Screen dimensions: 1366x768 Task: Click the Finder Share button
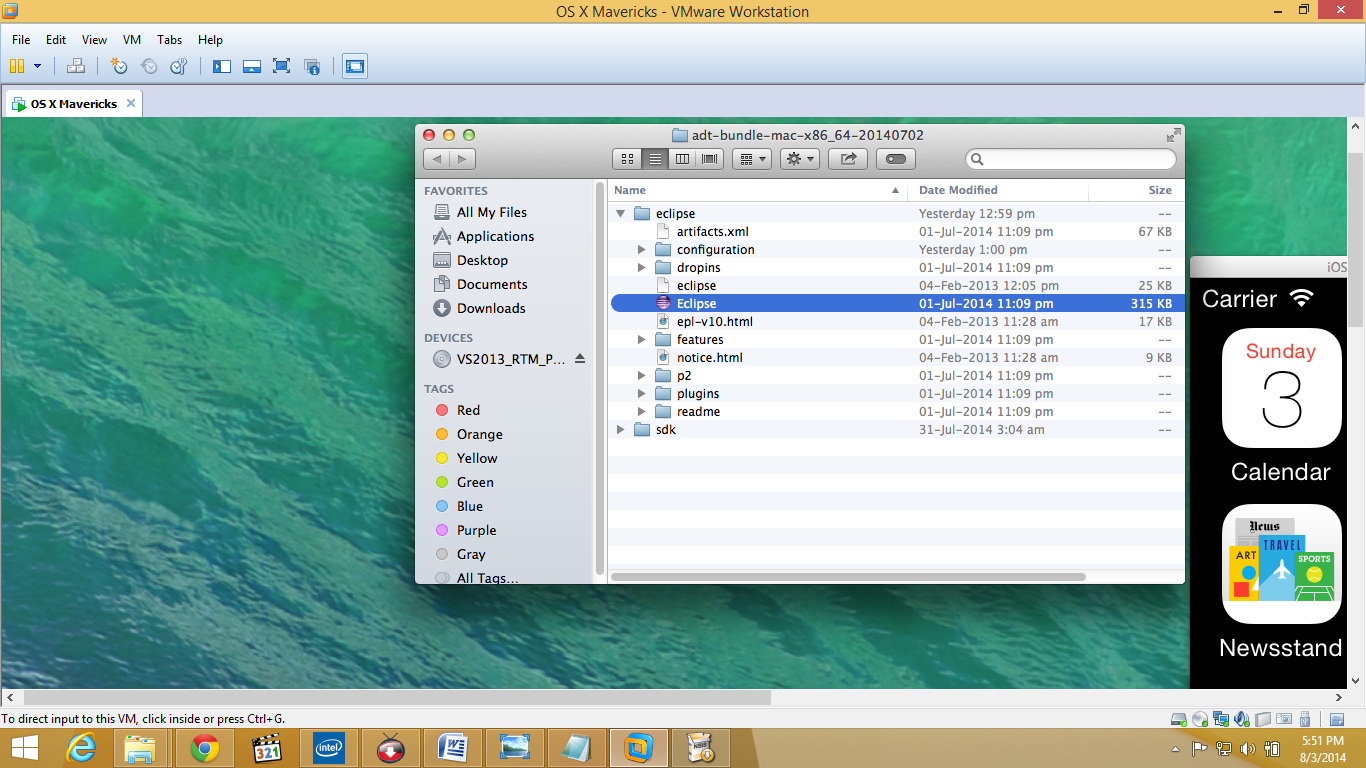848,159
